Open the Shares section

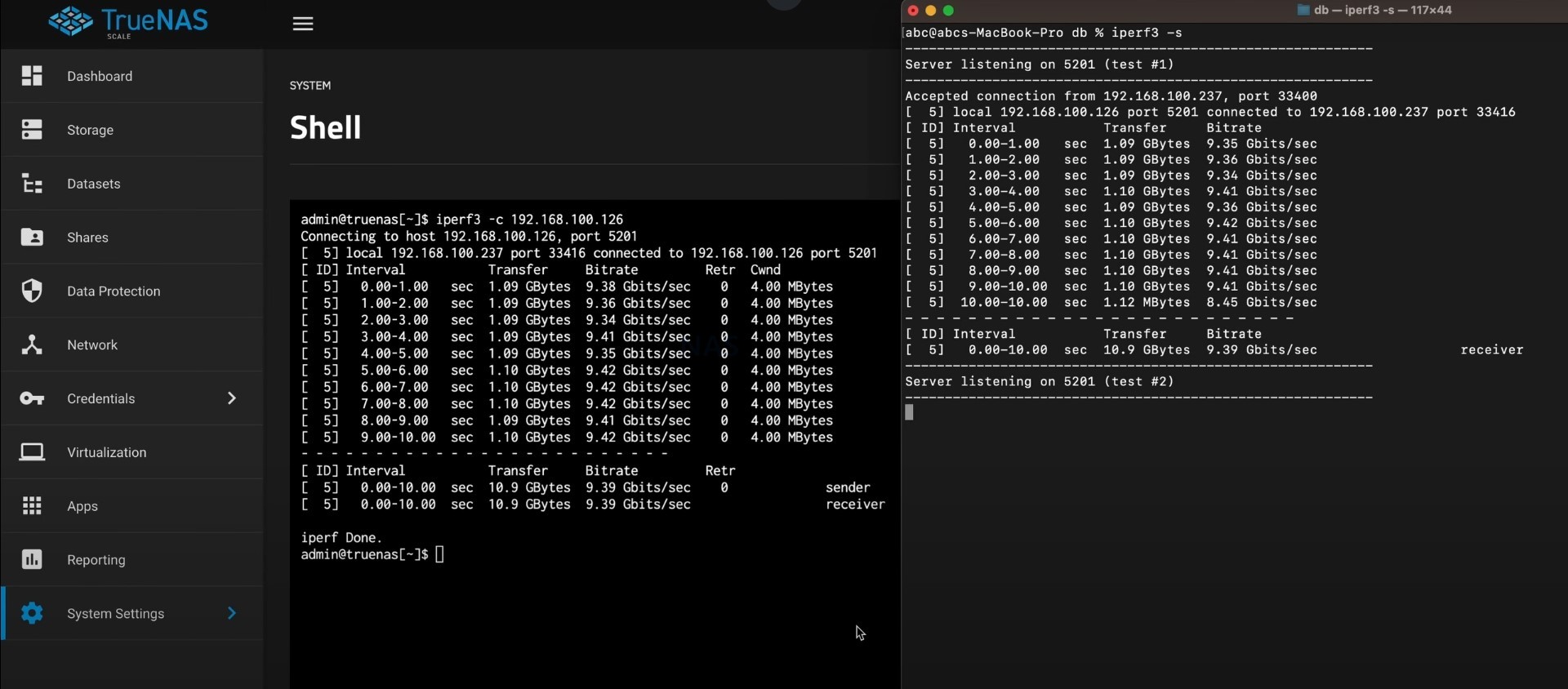click(132, 238)
